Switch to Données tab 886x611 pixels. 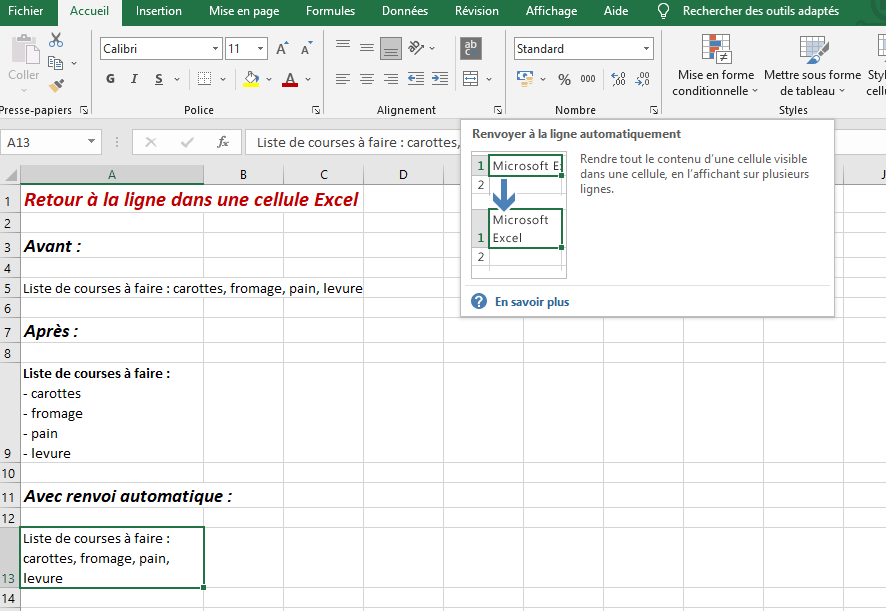point(405,11)
